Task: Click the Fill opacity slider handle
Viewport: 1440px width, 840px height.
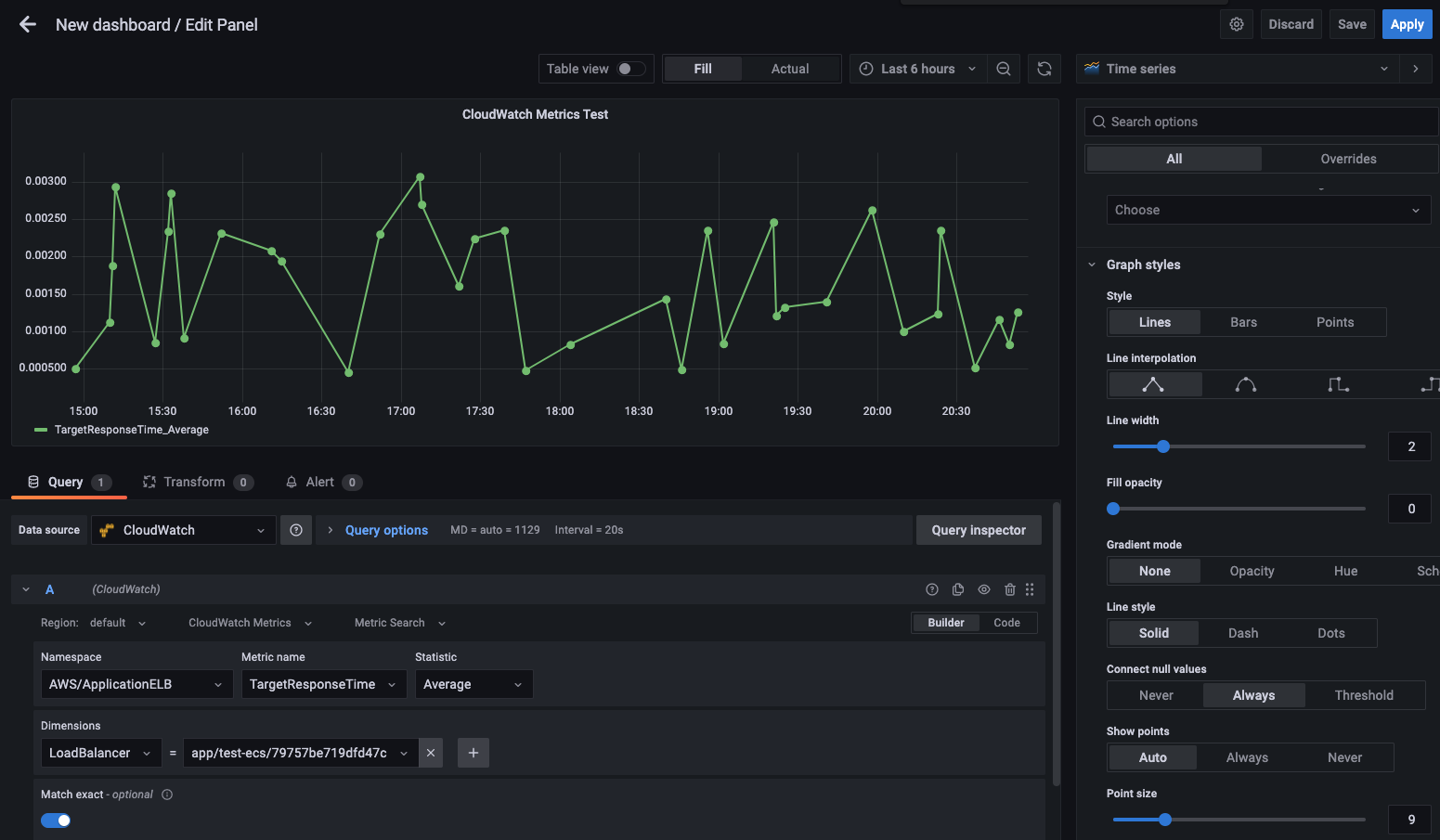Action: point(1113,509)
